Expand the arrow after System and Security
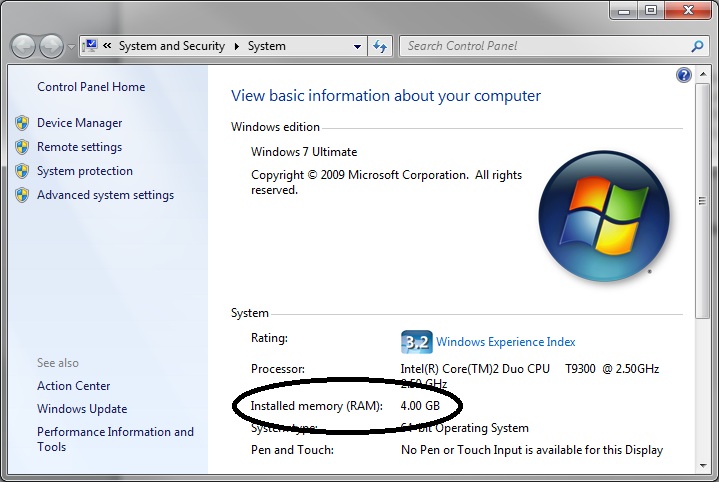 (x=237, y=46)
